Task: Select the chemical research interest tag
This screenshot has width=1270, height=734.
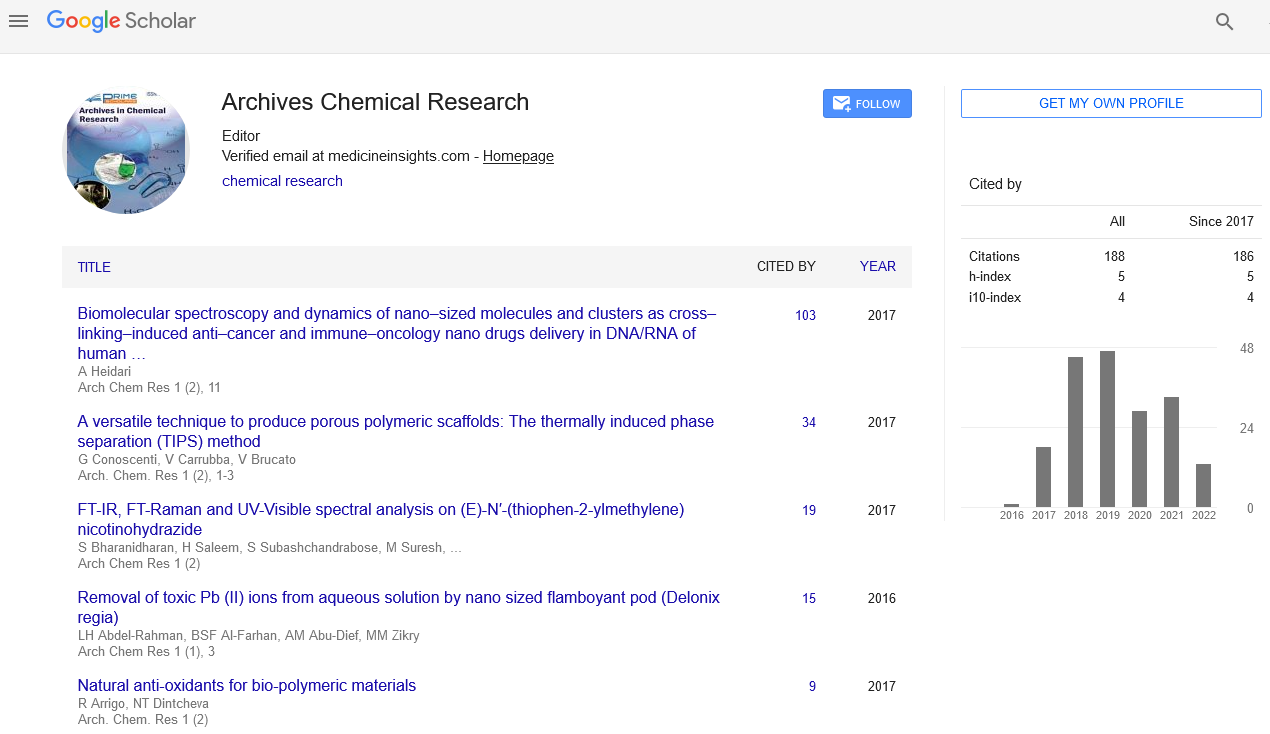Action: 282,181
